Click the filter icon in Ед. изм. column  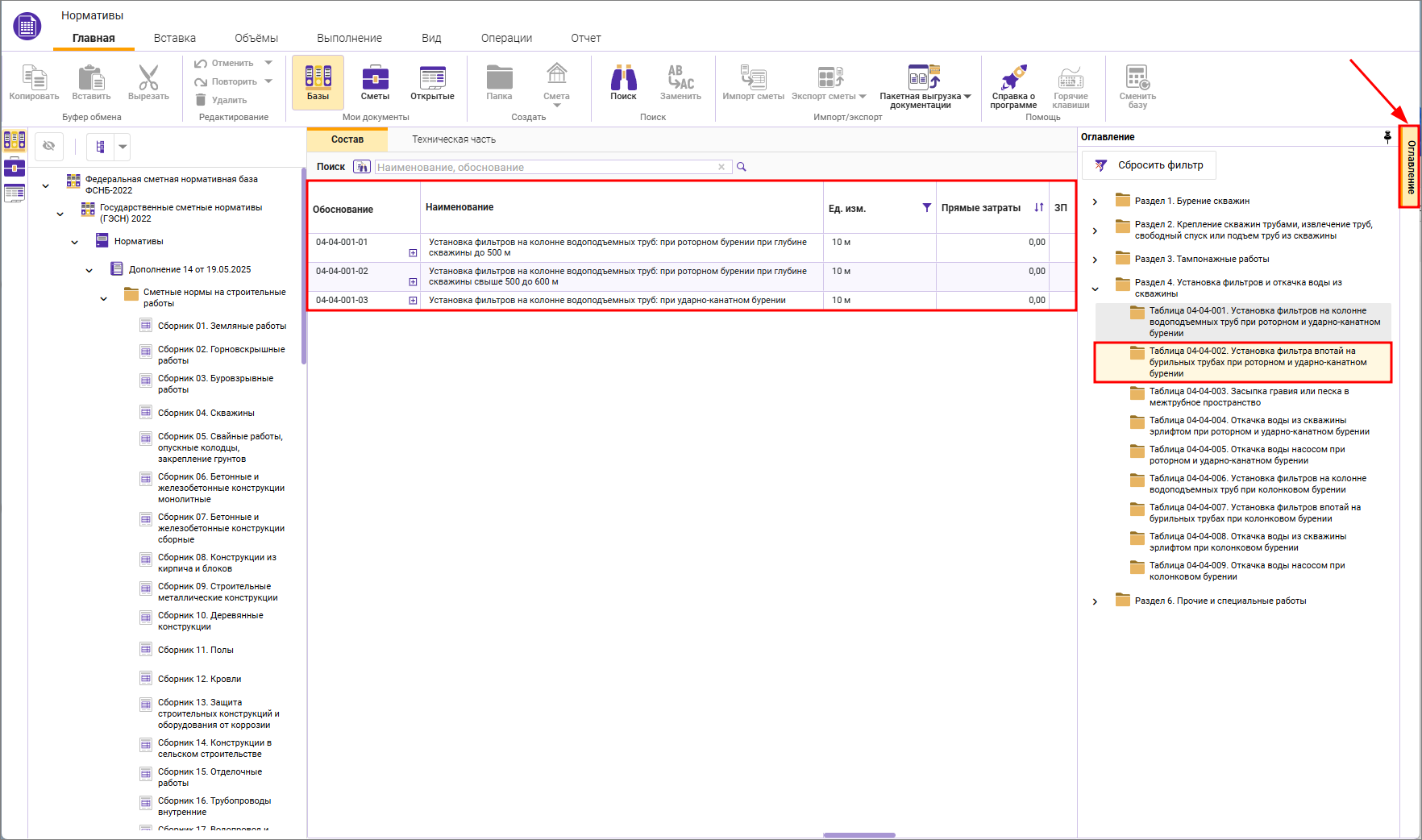point(926,208)
